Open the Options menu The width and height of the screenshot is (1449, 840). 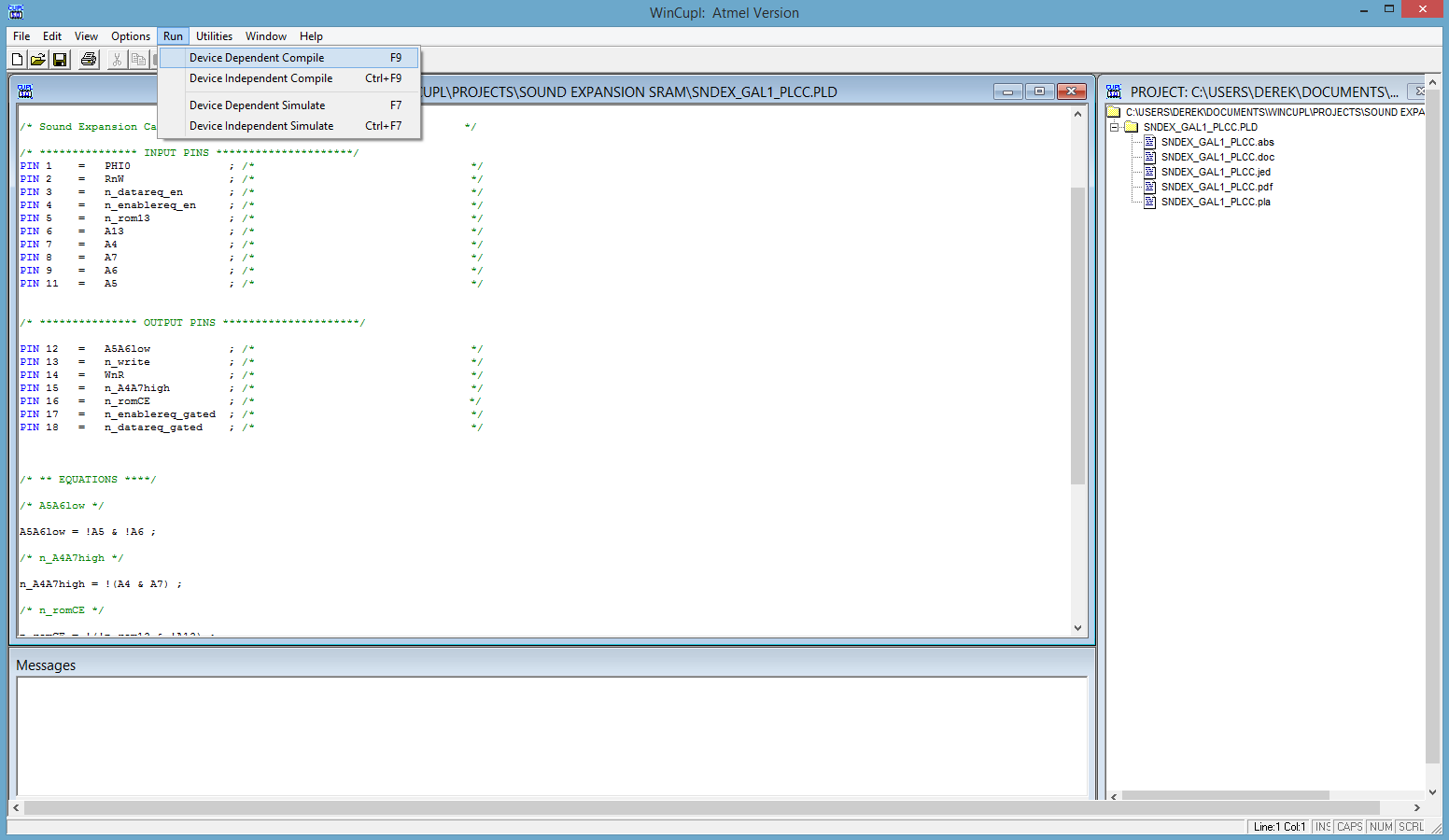pyautogui.click(x=131, y=36)
